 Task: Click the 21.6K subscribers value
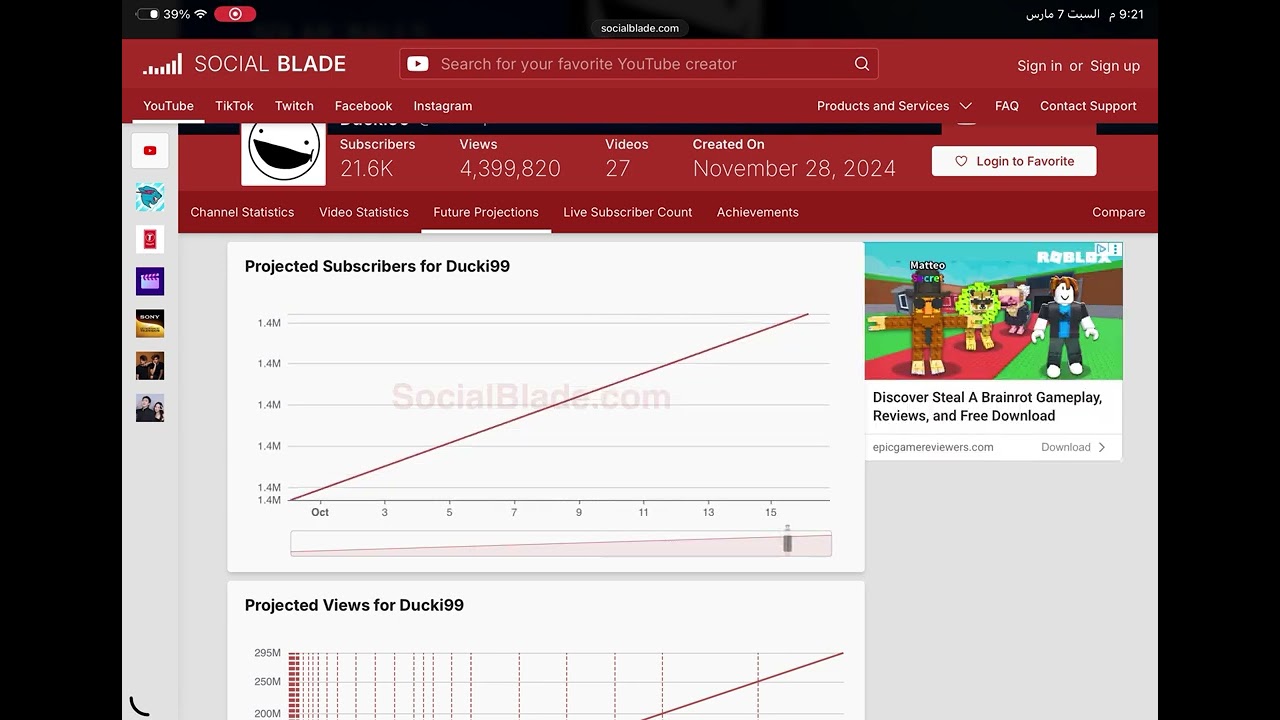367,169
